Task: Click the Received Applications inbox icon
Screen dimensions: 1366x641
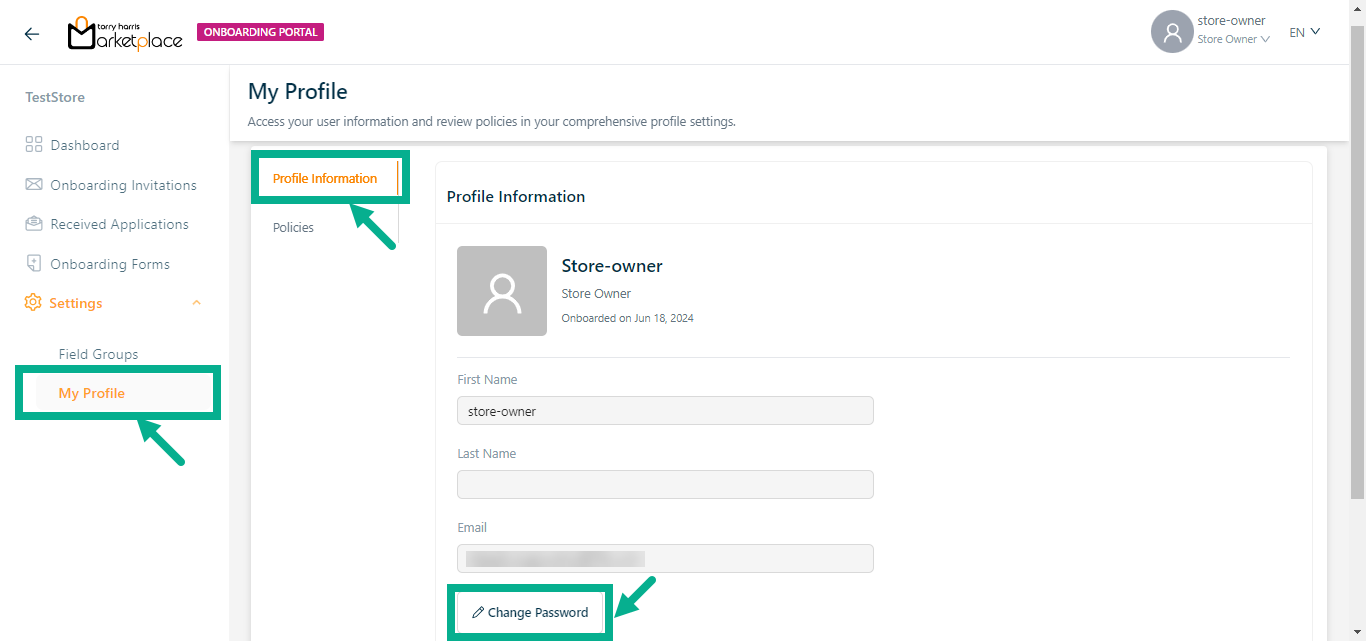Action: click(x=34, y=224)
